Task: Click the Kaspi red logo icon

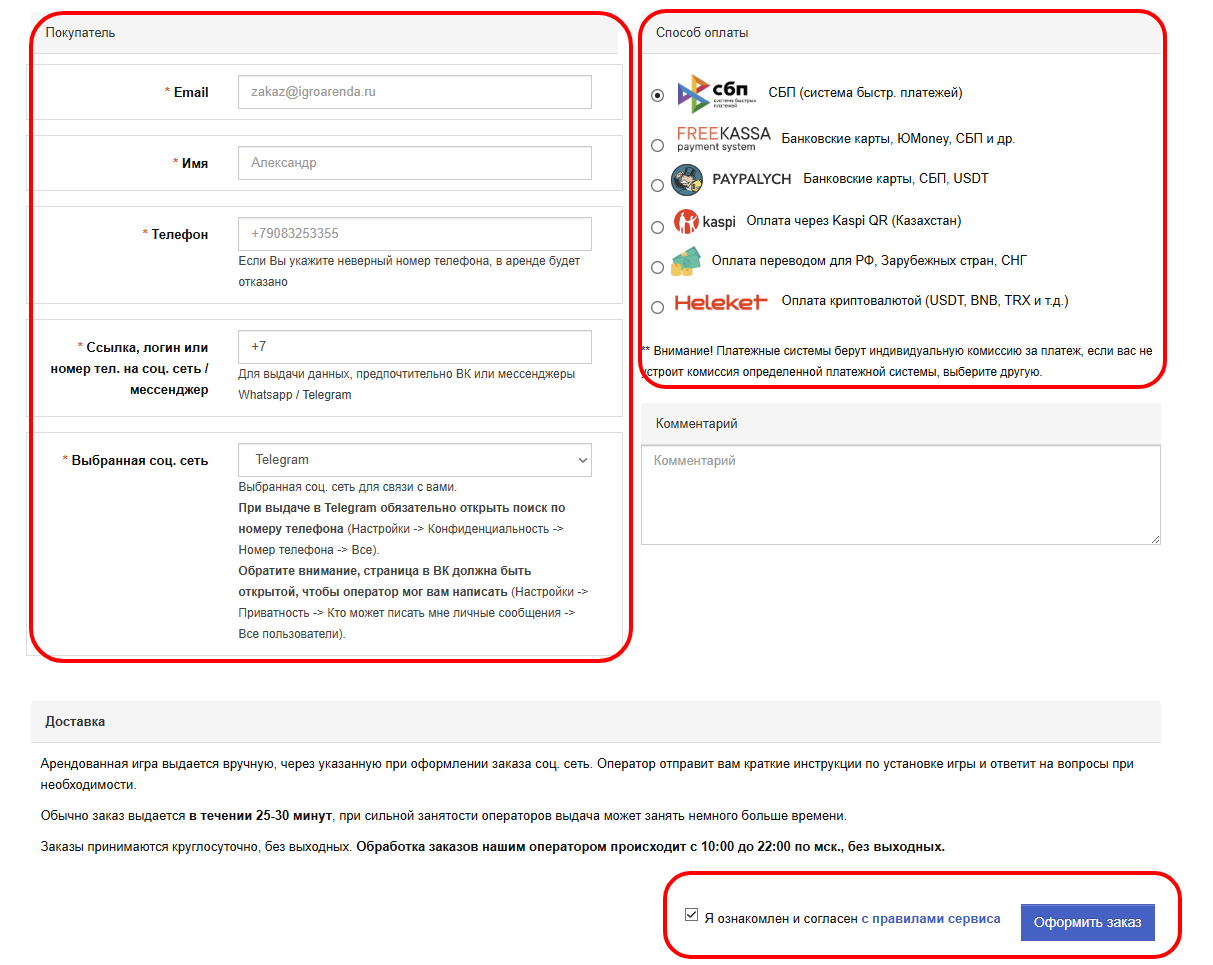Action: coord(686,221)
